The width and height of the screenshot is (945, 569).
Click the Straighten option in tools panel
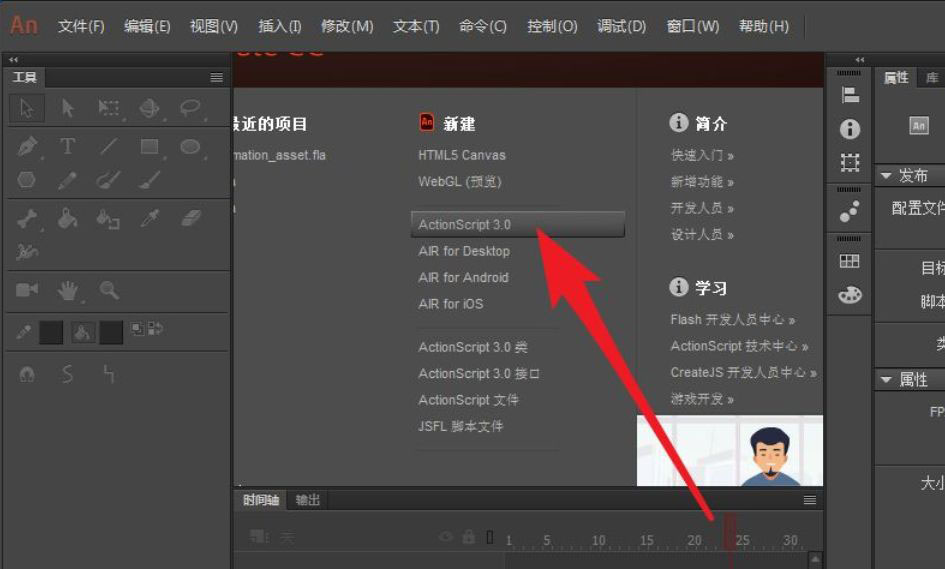point(109,375)
